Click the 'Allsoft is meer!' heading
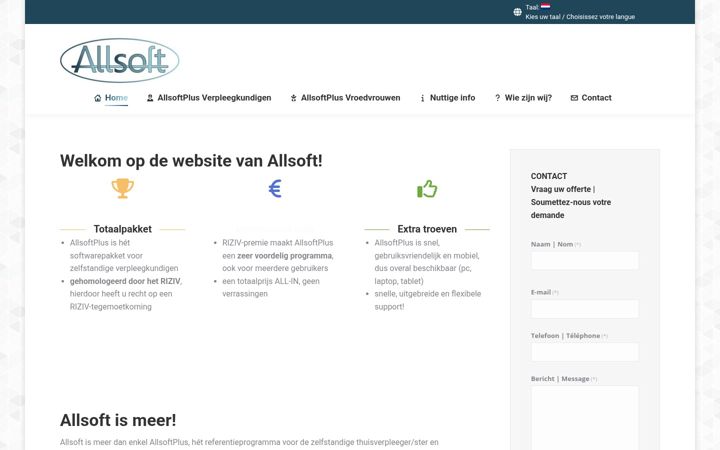This screenshot has width=720, height=450. (118, 420)
